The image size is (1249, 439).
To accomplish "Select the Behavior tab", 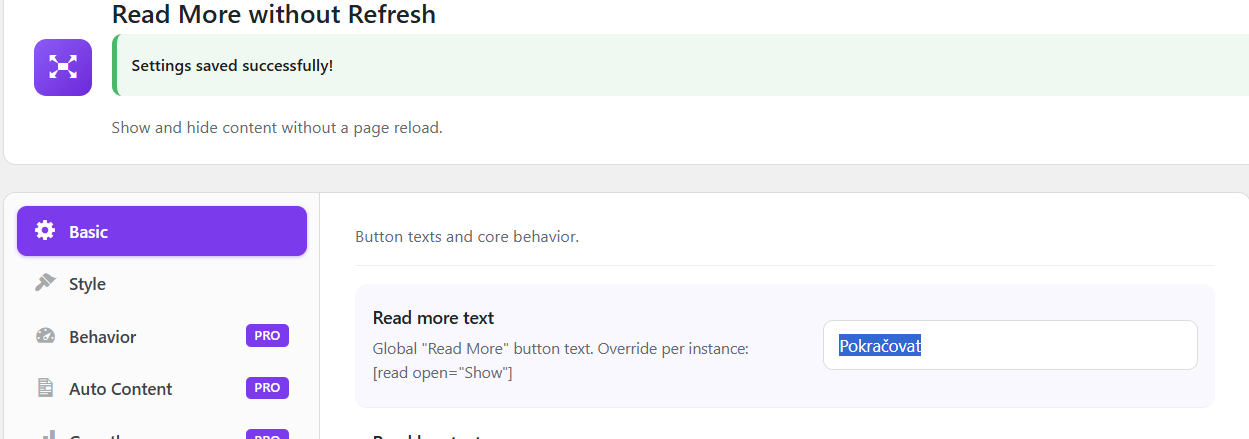I will (162, 336).
